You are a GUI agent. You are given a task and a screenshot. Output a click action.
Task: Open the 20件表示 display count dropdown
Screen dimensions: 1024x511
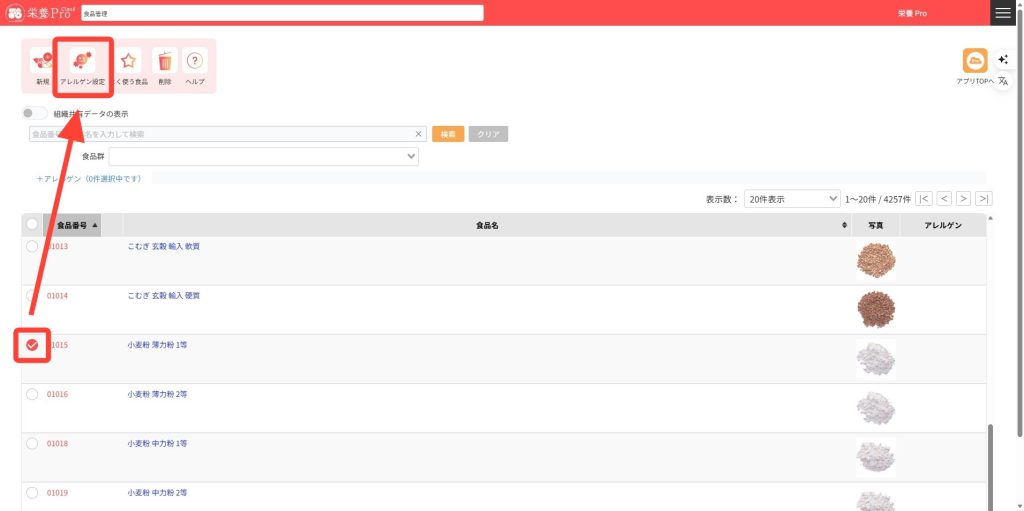[792, 199]
